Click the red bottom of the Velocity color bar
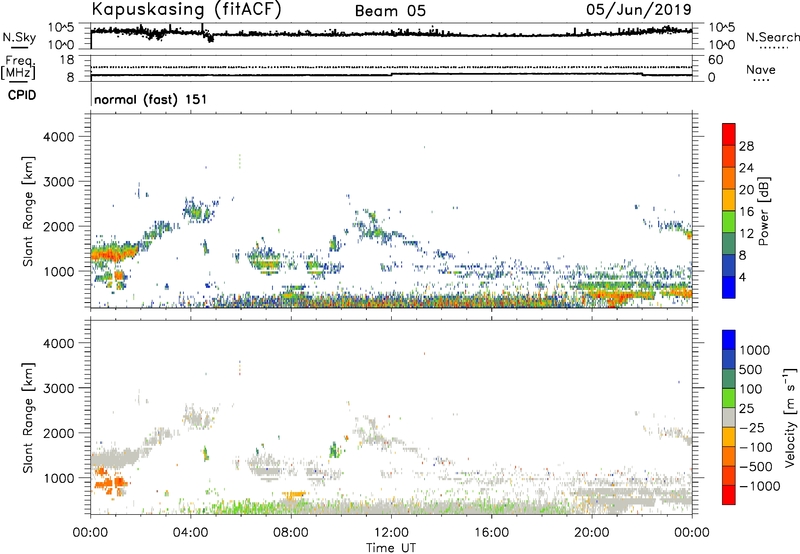 [729, 495]
